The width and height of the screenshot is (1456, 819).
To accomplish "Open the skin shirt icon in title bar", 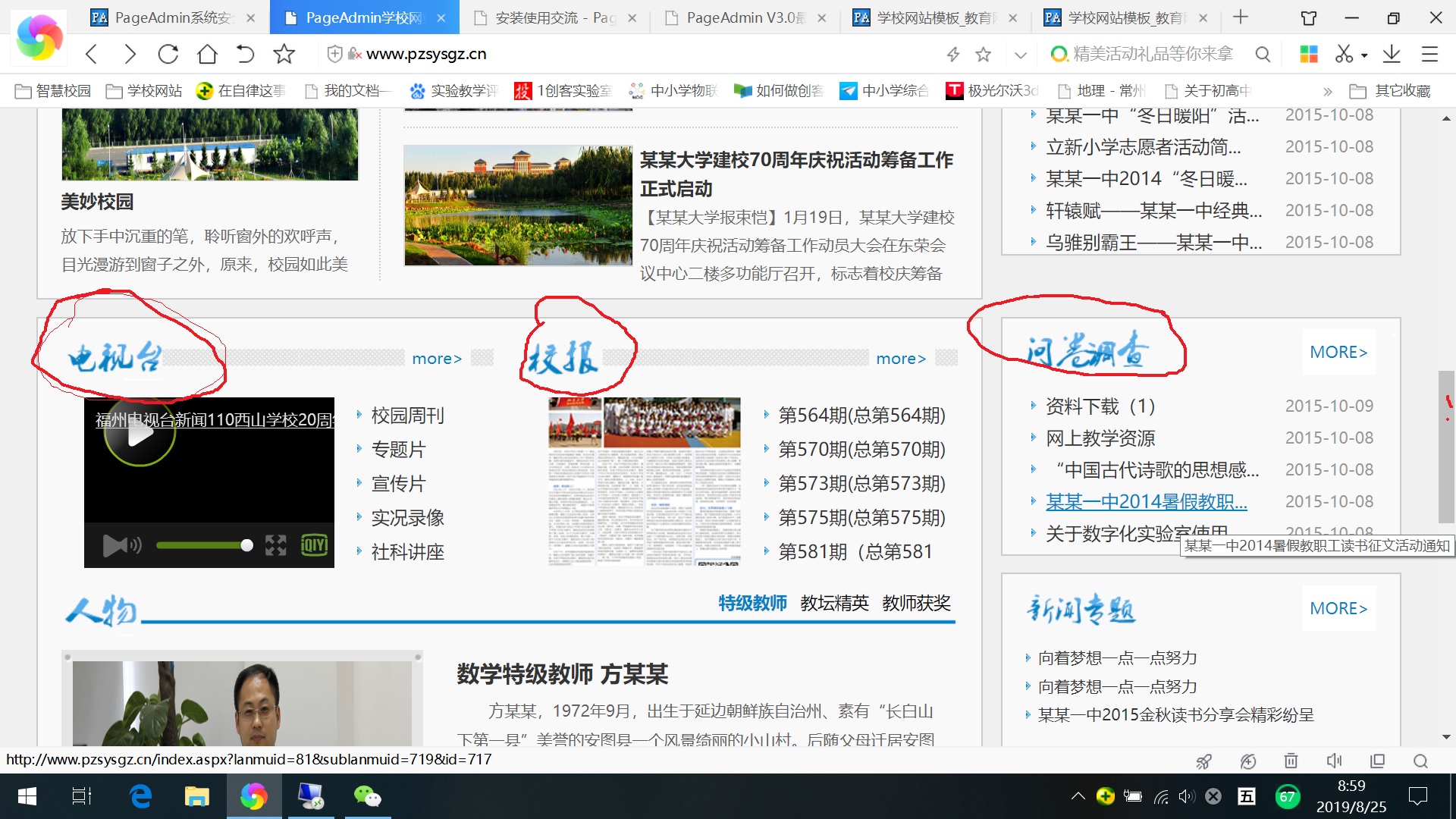I will click(1309, 17).
